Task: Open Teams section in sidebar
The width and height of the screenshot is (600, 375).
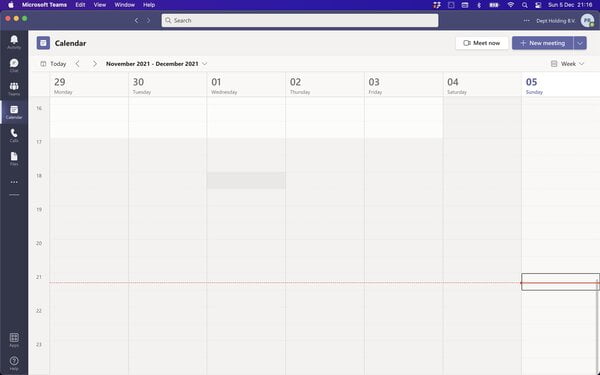Action: point(14,89)
